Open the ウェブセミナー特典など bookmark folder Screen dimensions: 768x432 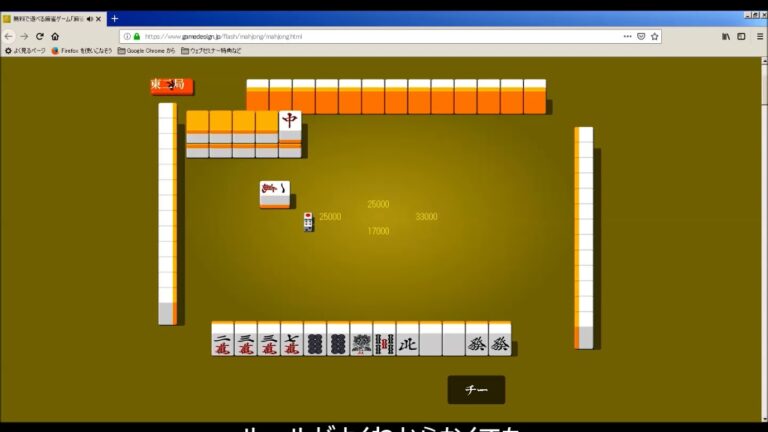coord(211,50)
